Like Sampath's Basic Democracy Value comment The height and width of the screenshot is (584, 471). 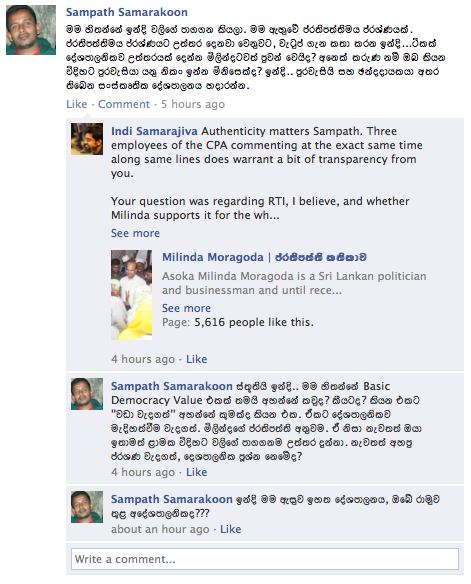pyautogui.click(x=197, y=472)
